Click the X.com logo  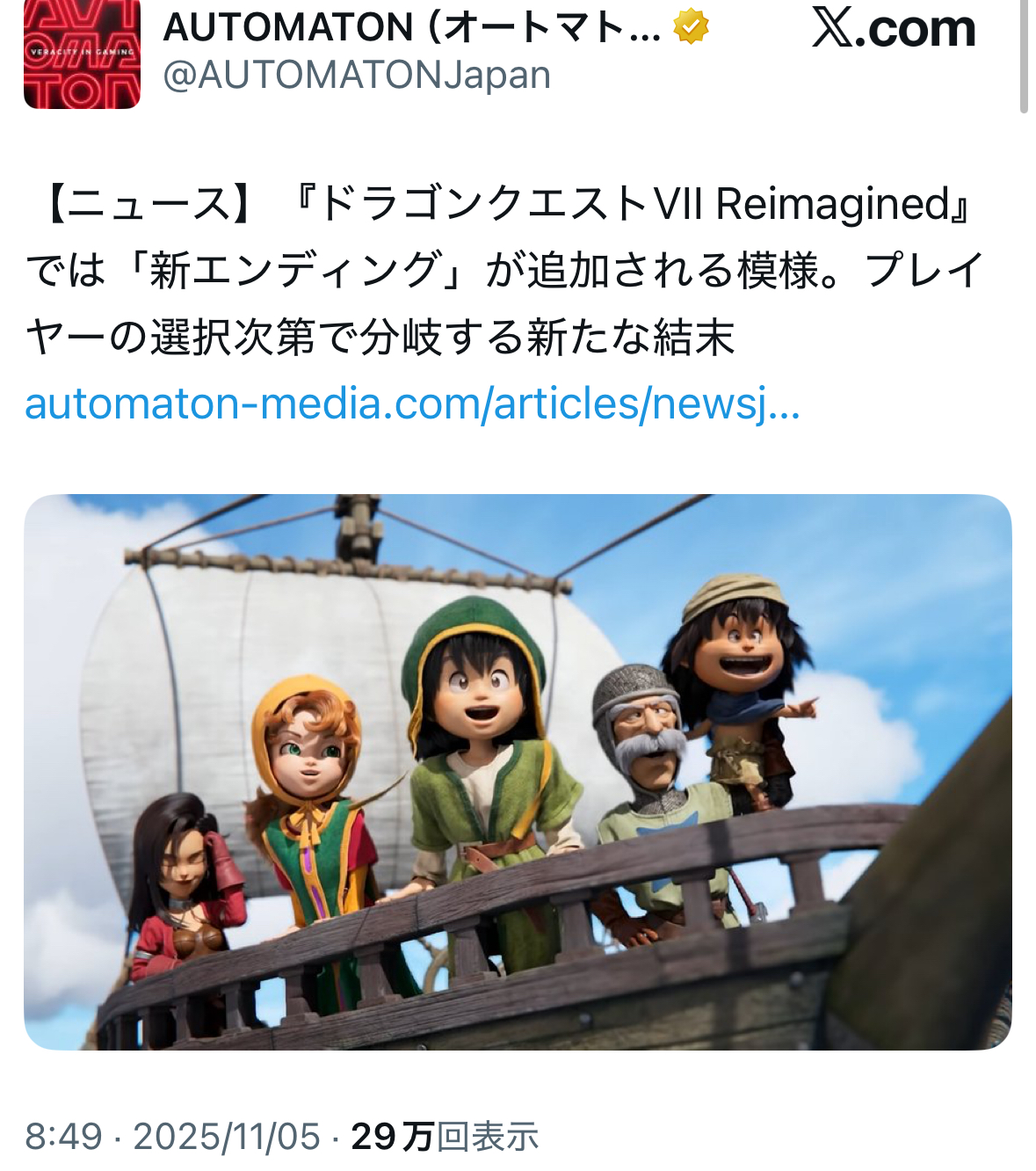894,28
